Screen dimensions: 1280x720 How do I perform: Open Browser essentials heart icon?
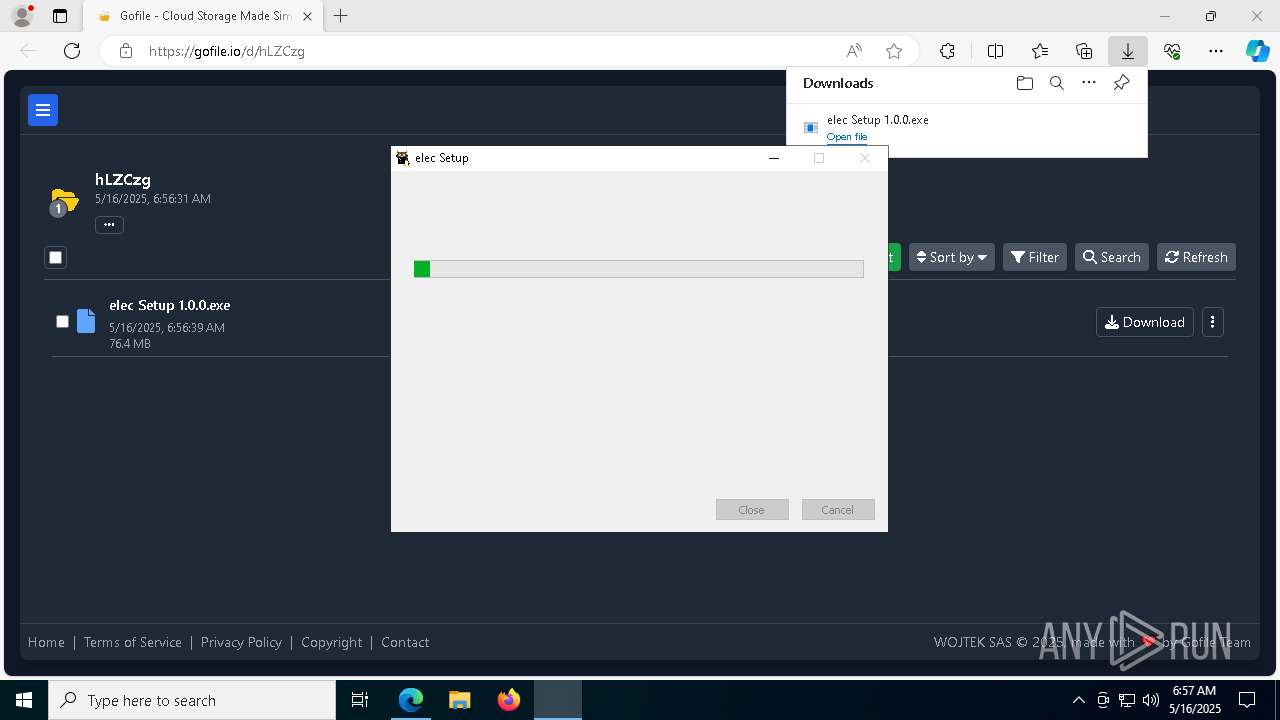point(1172,51)
